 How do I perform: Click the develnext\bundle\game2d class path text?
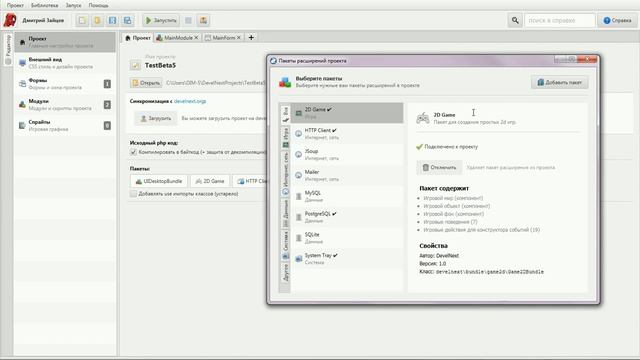pos(489,272)
